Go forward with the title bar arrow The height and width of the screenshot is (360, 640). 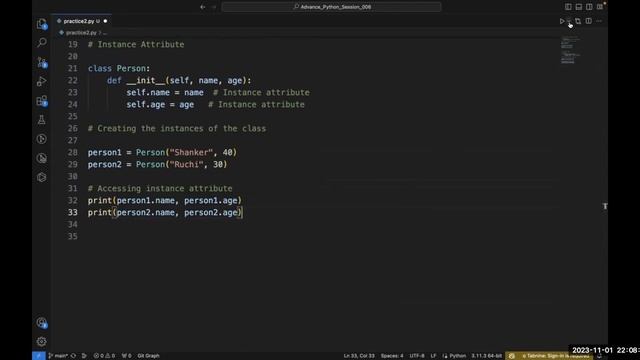pos(213,7)
